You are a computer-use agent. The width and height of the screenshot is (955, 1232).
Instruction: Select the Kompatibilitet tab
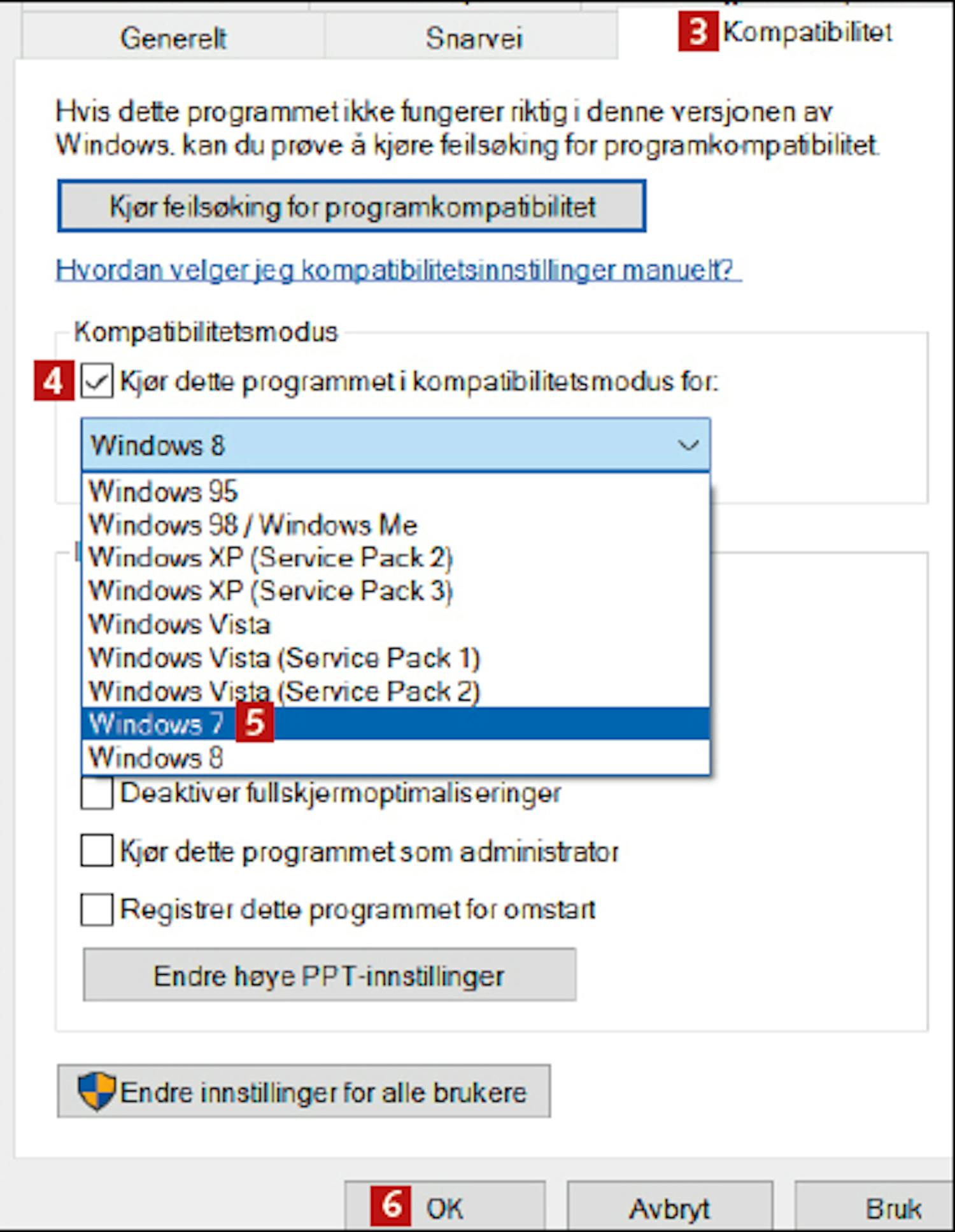784,32
